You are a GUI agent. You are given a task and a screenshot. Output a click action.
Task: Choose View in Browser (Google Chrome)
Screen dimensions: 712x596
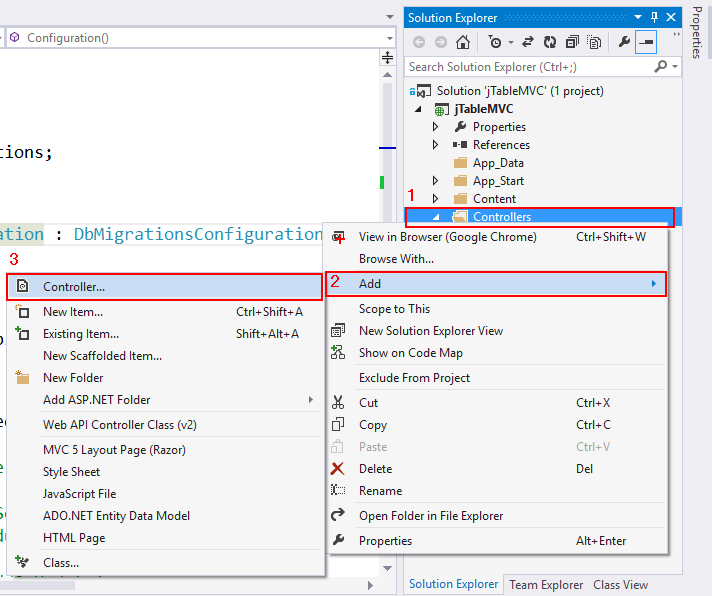coord(496,237)
